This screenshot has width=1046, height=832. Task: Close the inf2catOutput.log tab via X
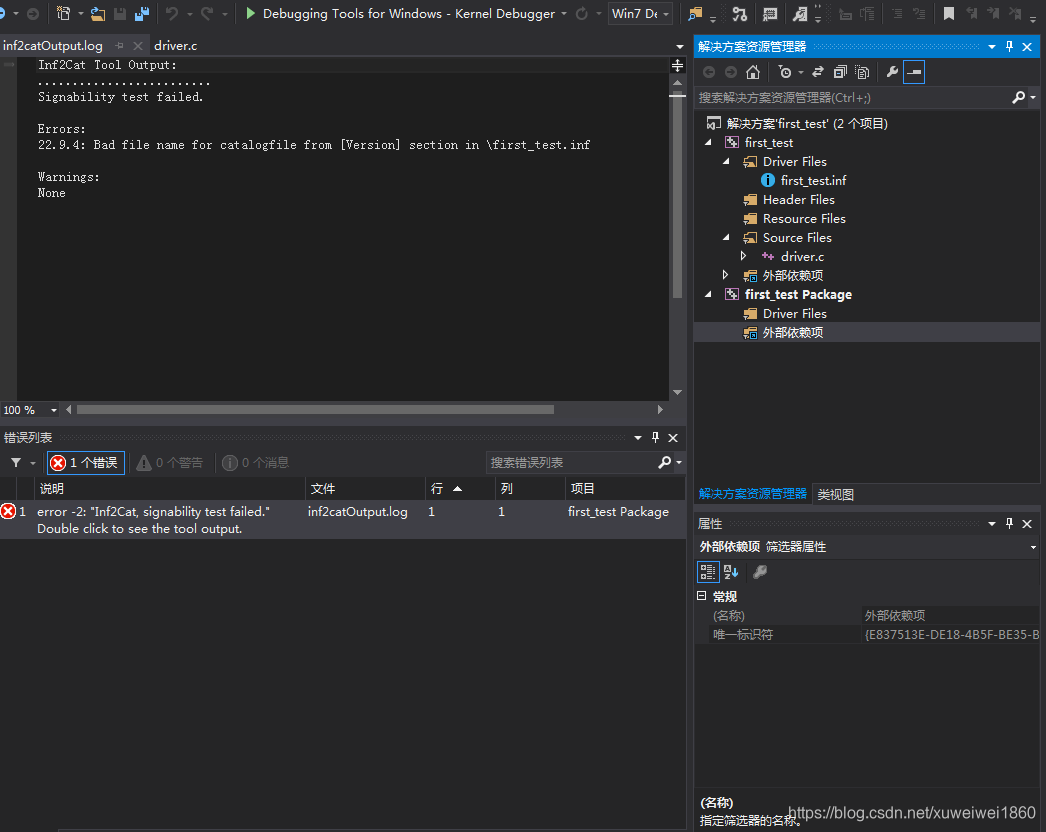137,46
